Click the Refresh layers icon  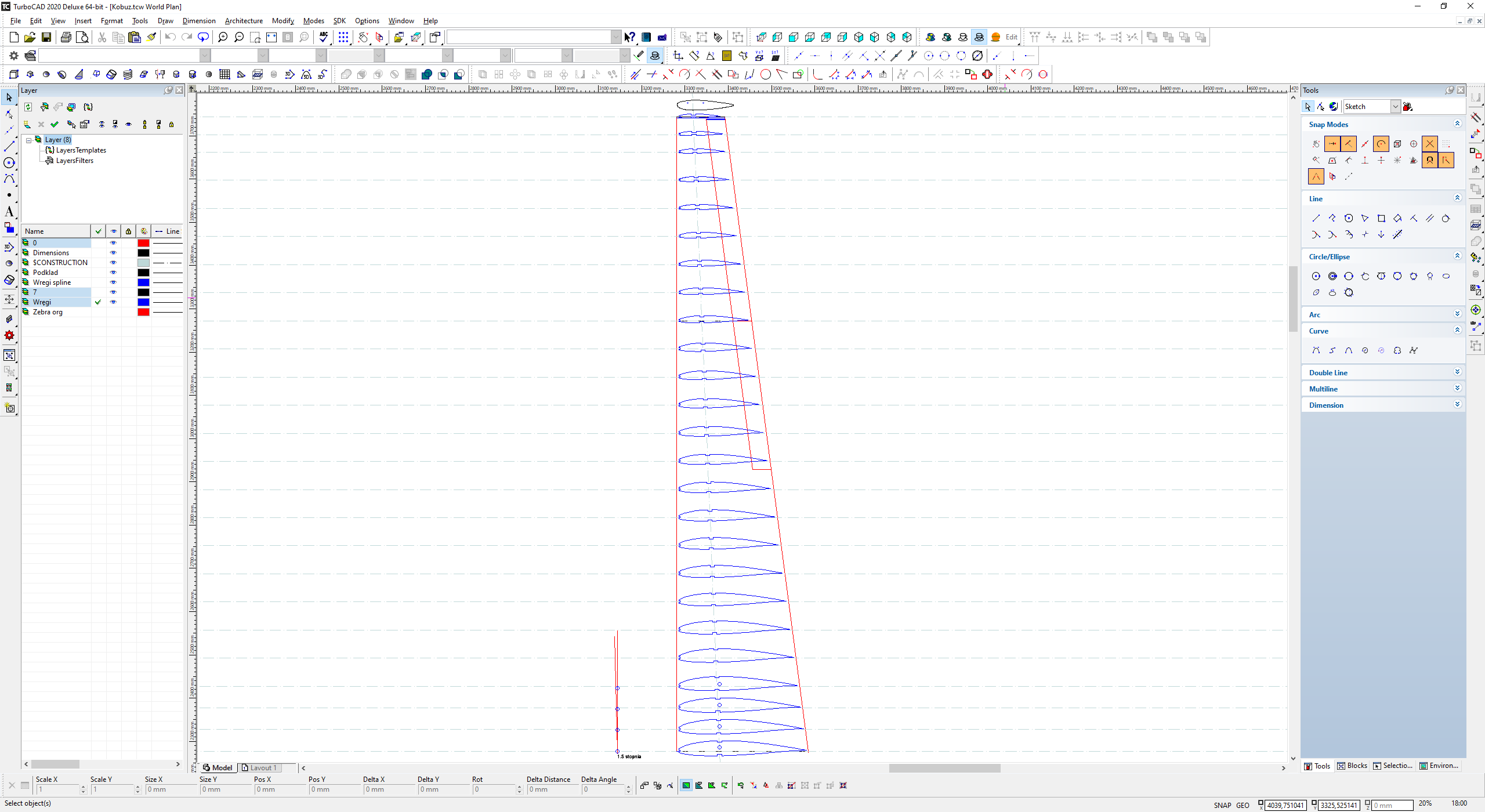tap(28, 107)
